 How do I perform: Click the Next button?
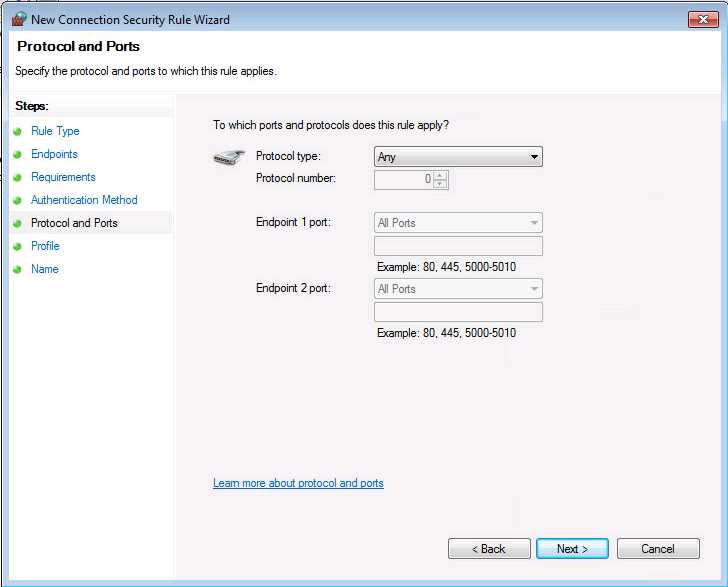coord(572,548)
